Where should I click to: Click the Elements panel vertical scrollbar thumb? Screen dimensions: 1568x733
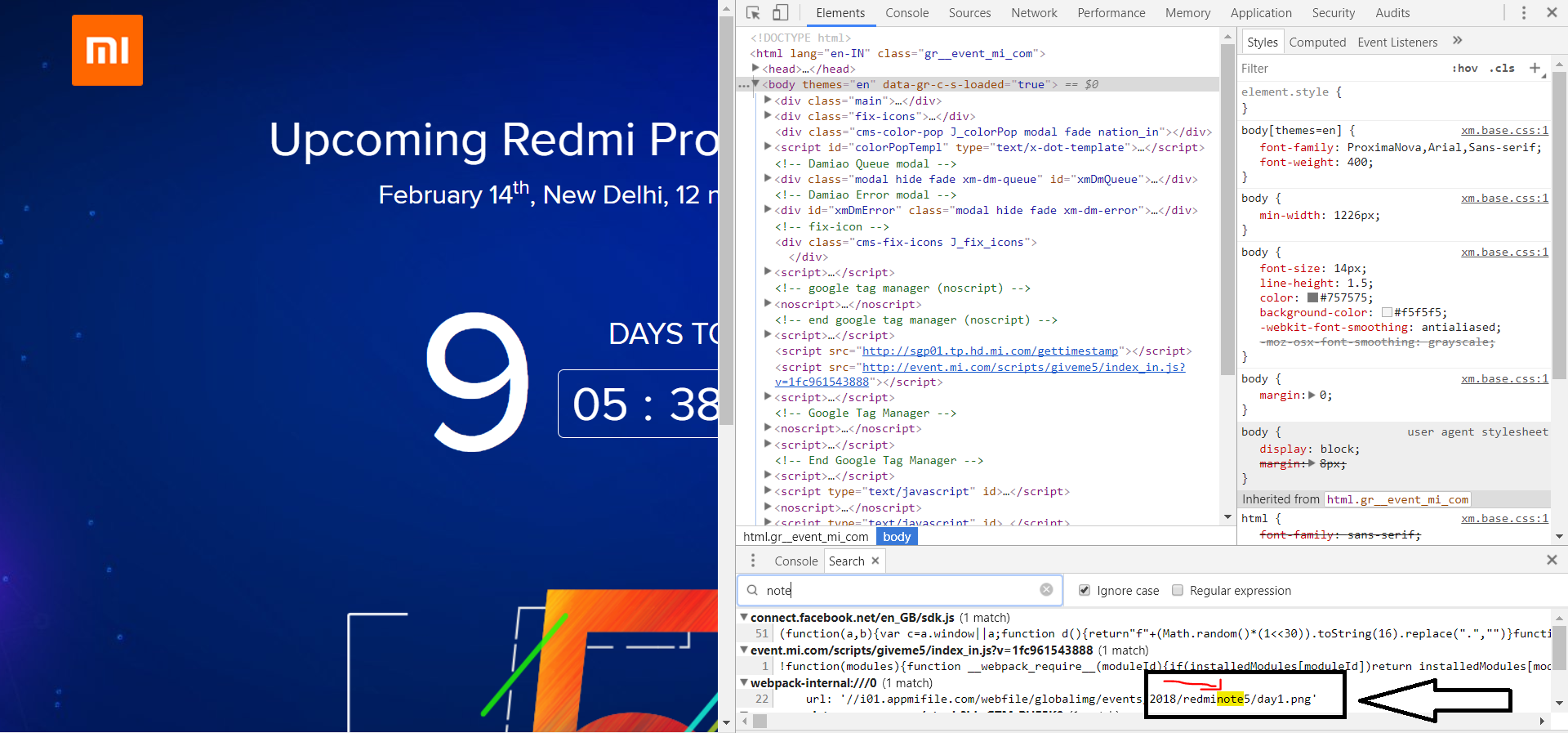[1227, 208]
